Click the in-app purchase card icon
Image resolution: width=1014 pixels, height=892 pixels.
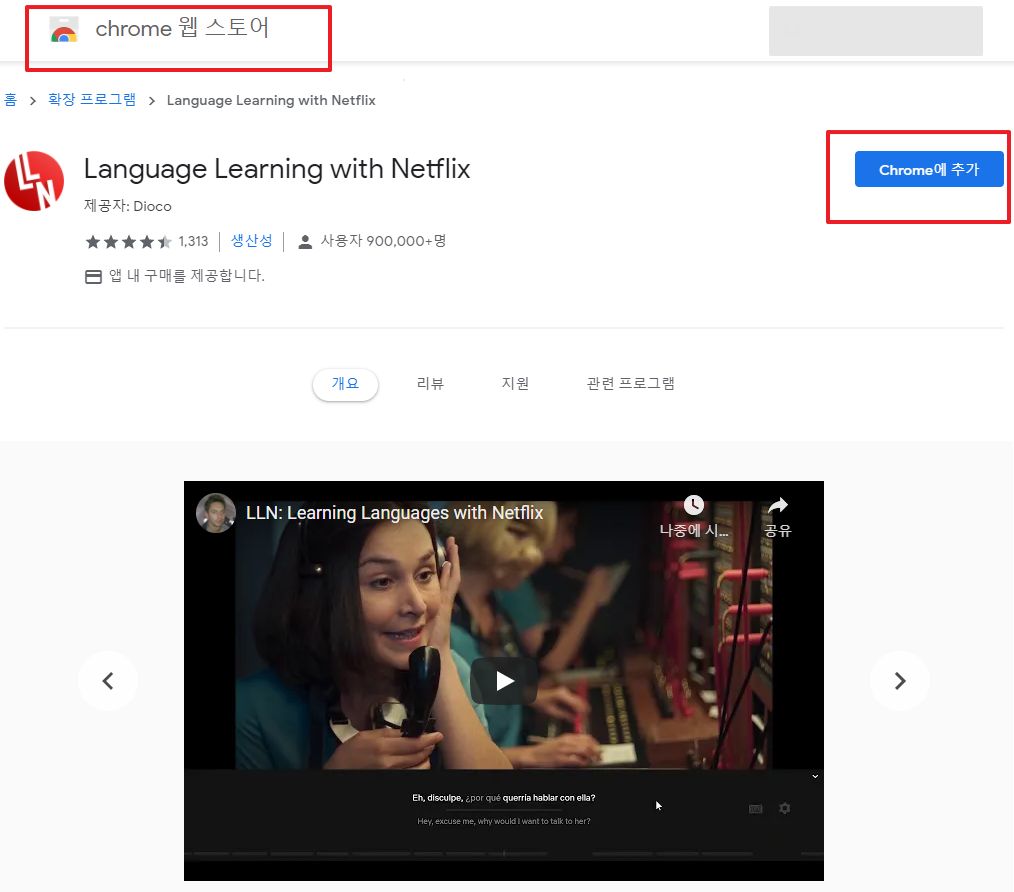pyautogui.click(x=93, y=277)
